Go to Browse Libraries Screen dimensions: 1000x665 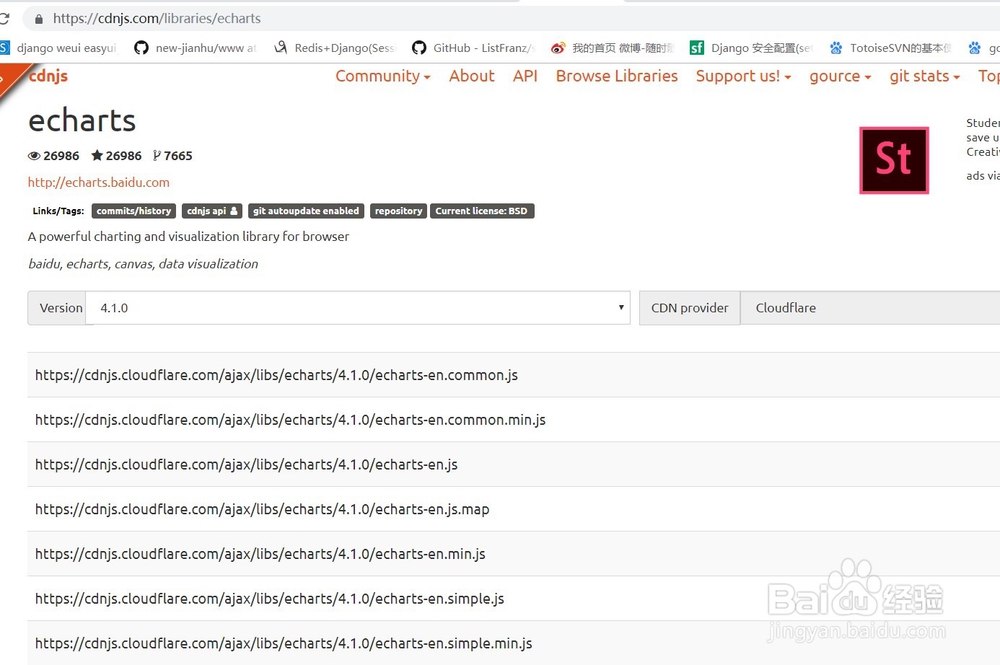coord(617,76)
